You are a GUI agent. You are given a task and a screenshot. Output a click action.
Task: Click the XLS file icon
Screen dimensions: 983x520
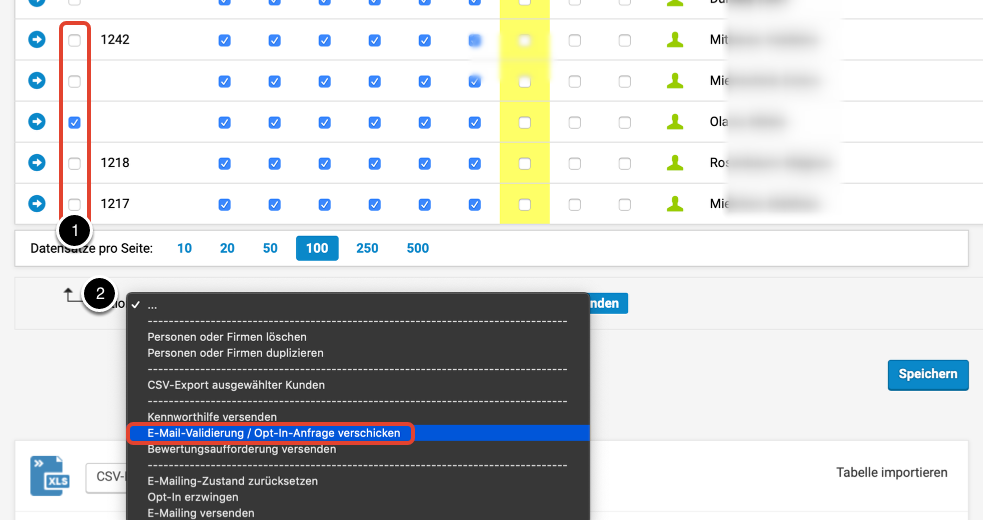pos(49,476)
